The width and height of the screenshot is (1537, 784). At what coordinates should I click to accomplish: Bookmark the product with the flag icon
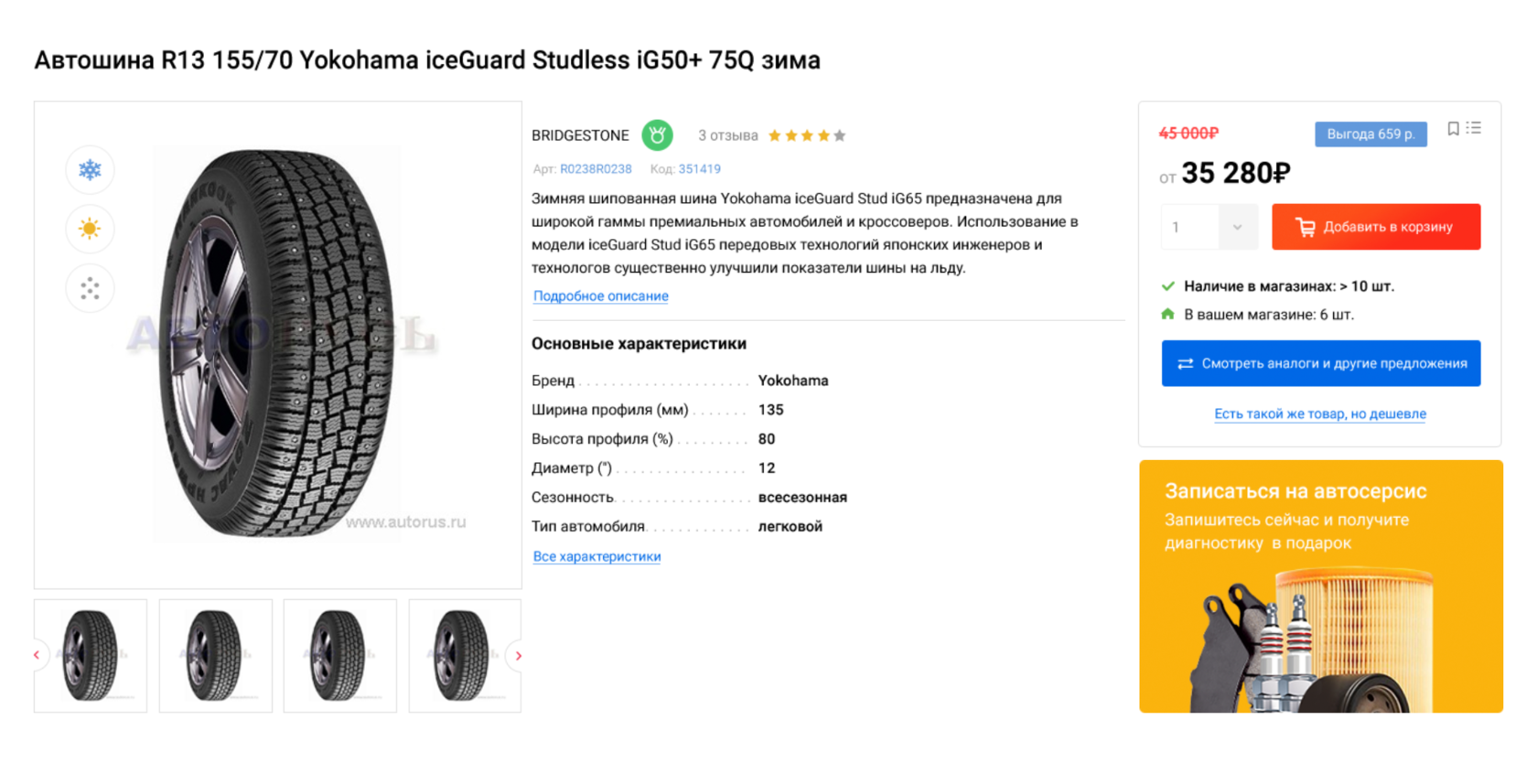point(1453,129)
